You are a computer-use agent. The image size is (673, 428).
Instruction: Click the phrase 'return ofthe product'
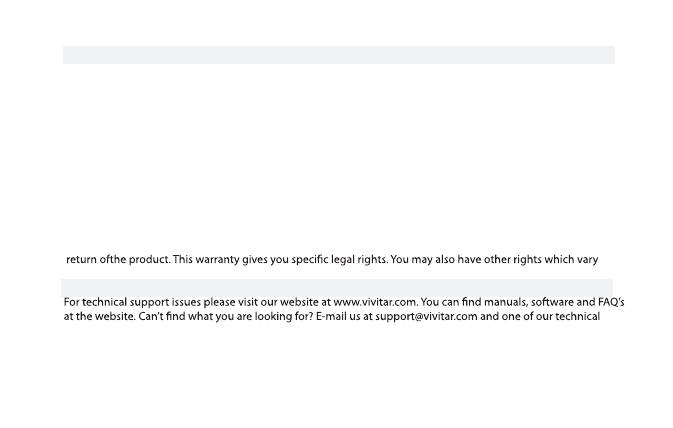tap(118, 260)
